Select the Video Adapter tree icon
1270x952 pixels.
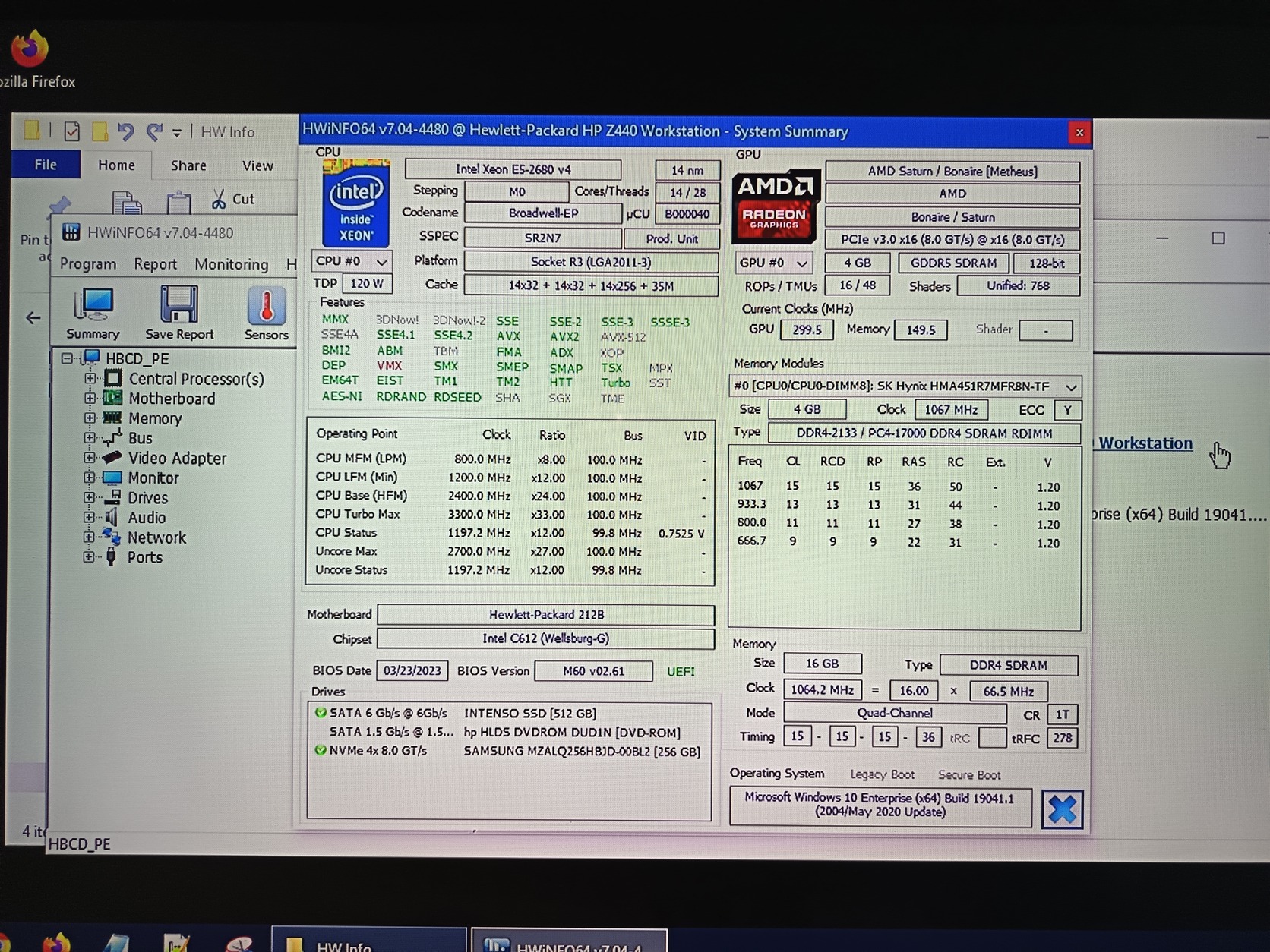(112, 457)
